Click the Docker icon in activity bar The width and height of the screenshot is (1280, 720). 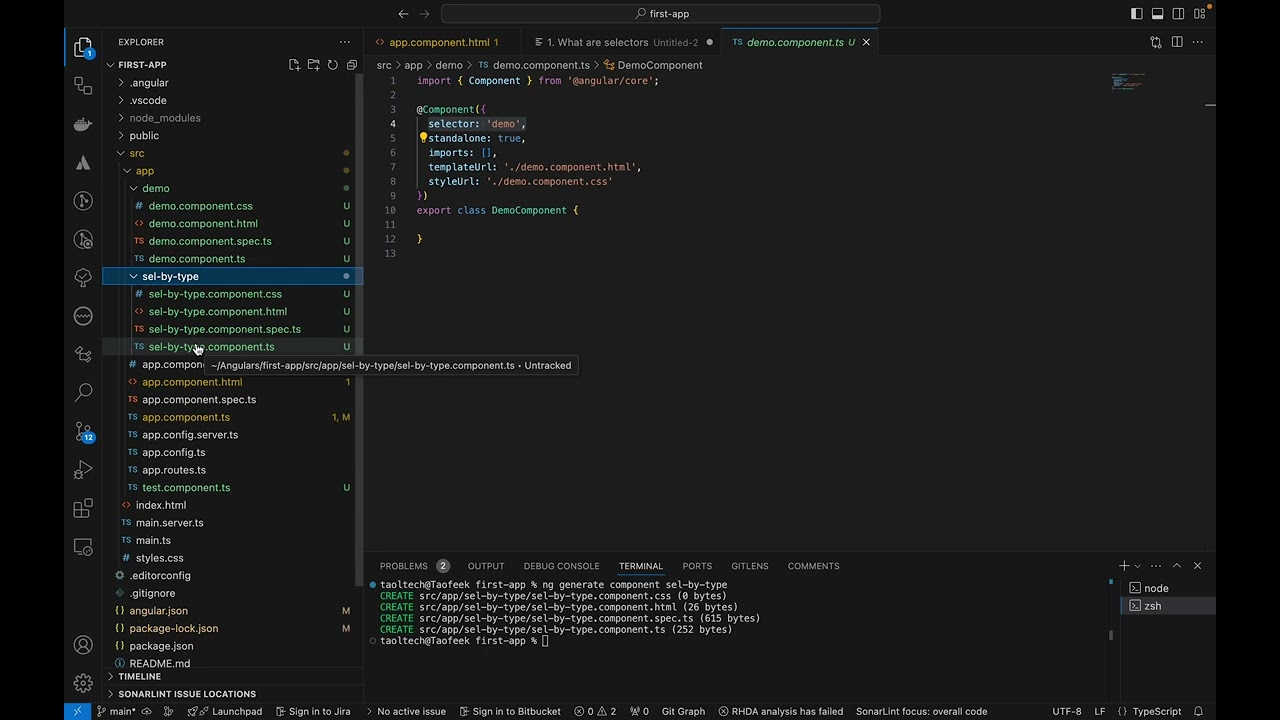84,125
